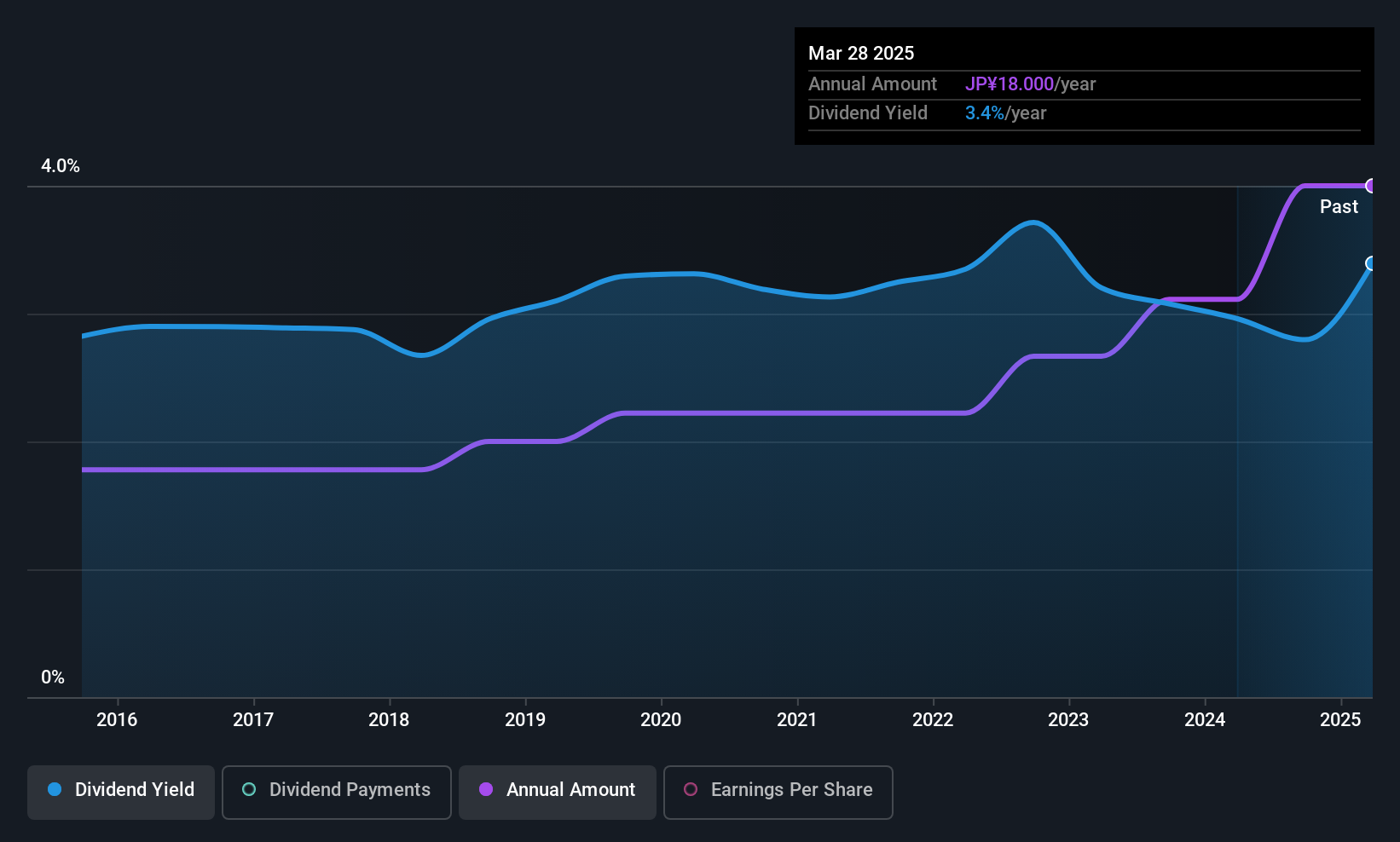Select the 2022 axis label
Viewport: 1400px width, 842px height.
pyautogui.click(x=933, y=719)
